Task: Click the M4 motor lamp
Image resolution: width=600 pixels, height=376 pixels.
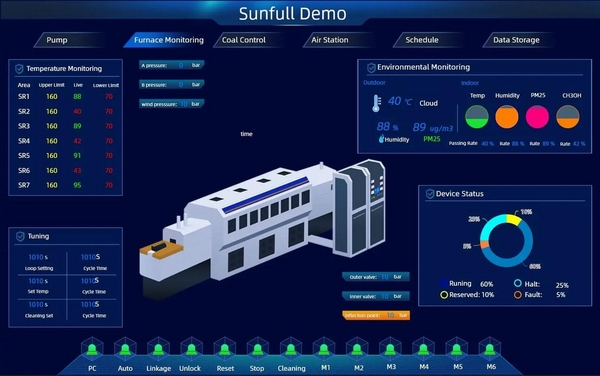Action: (423, 349)
